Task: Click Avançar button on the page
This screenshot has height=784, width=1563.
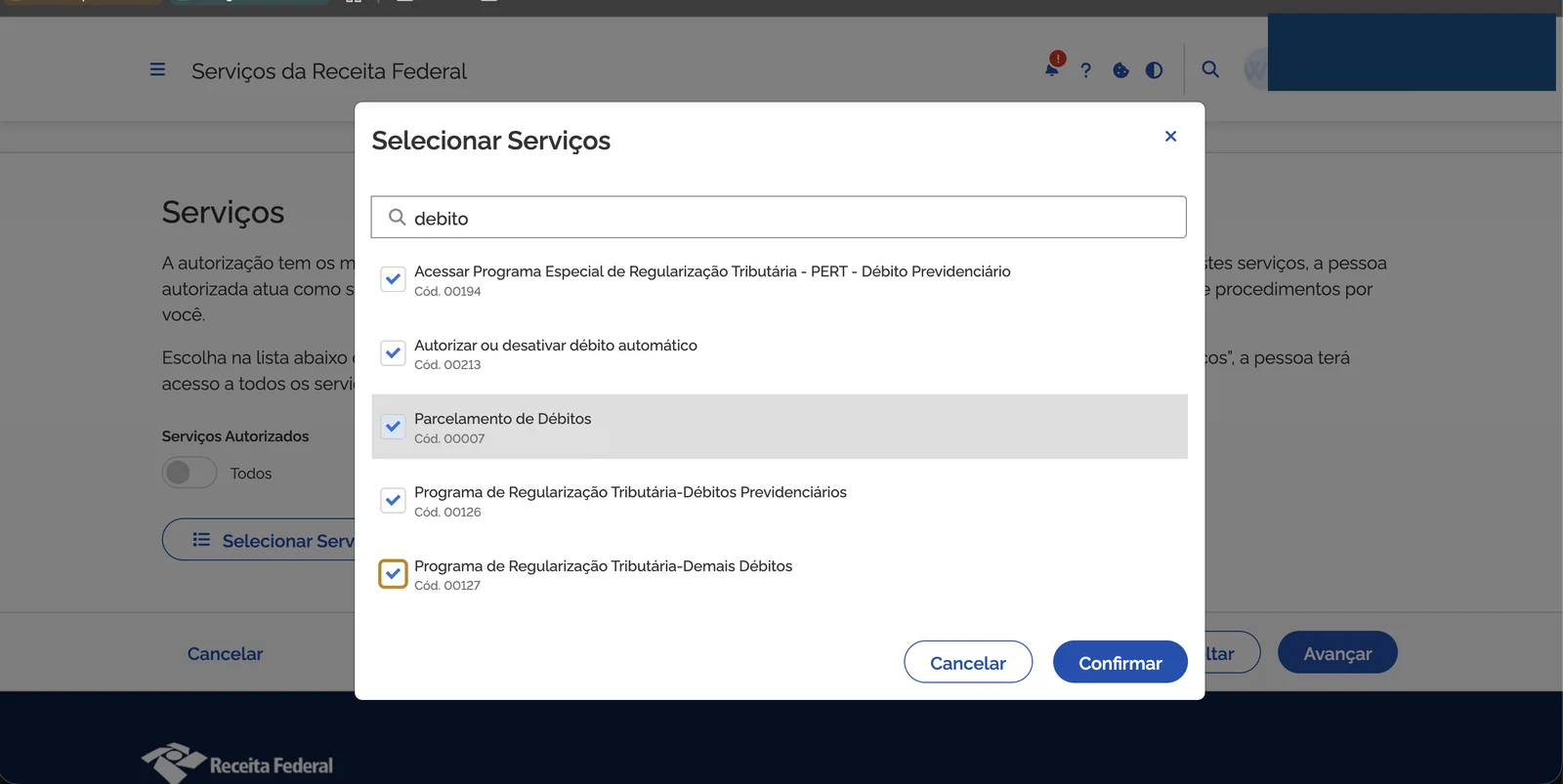Action: 1337,652
